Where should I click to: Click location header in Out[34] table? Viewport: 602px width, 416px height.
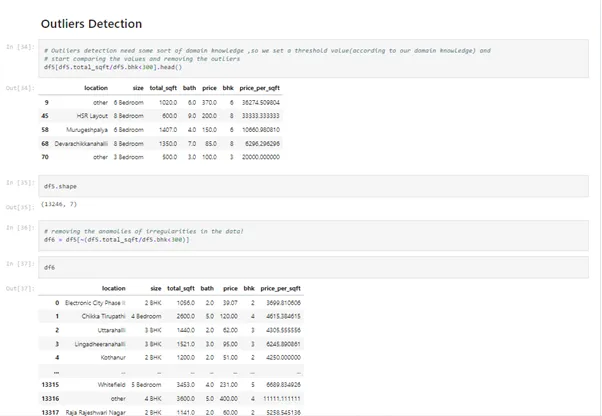point(96,88)
